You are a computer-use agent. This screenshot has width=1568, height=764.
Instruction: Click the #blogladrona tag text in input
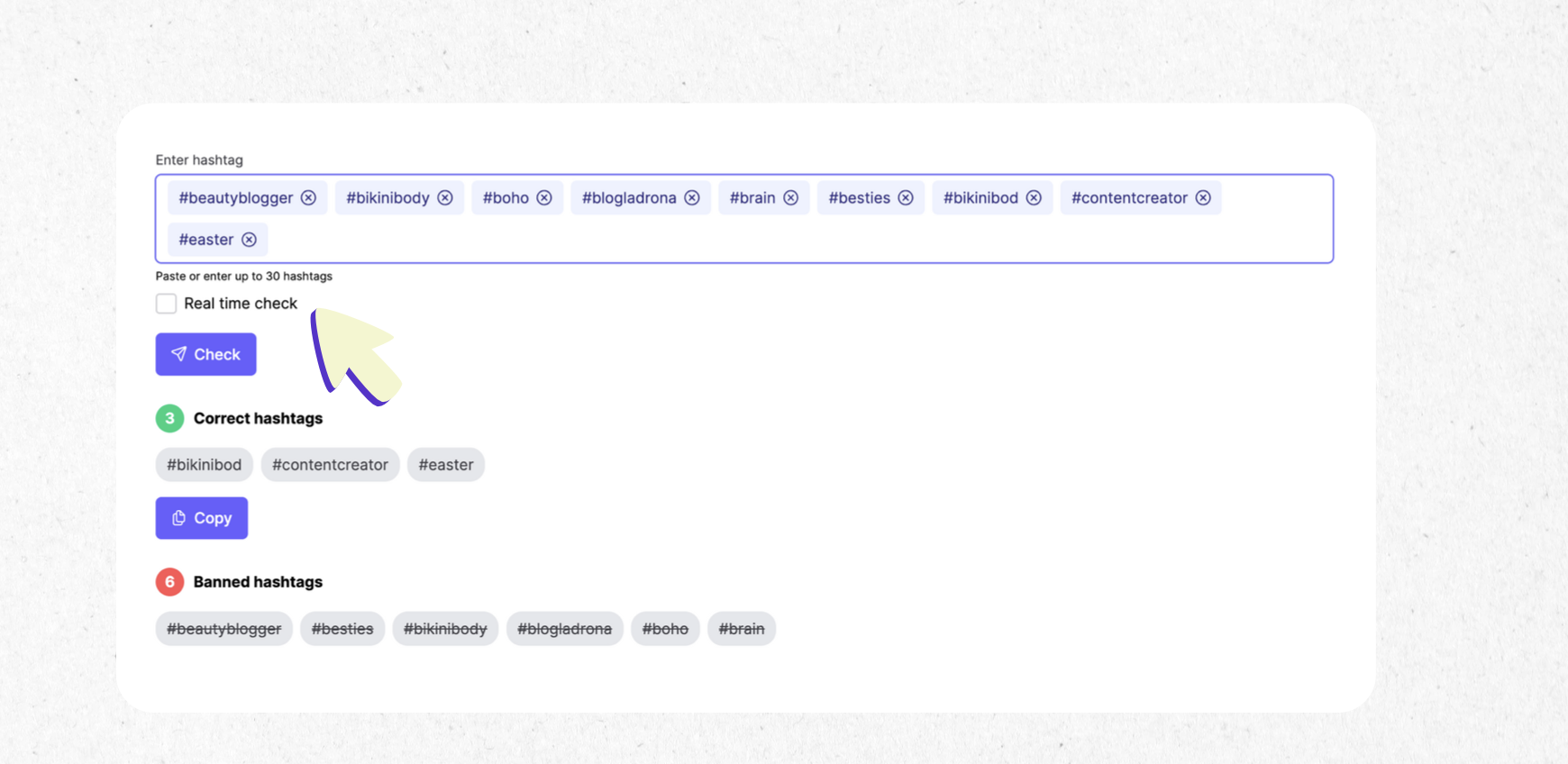(629, 197)
